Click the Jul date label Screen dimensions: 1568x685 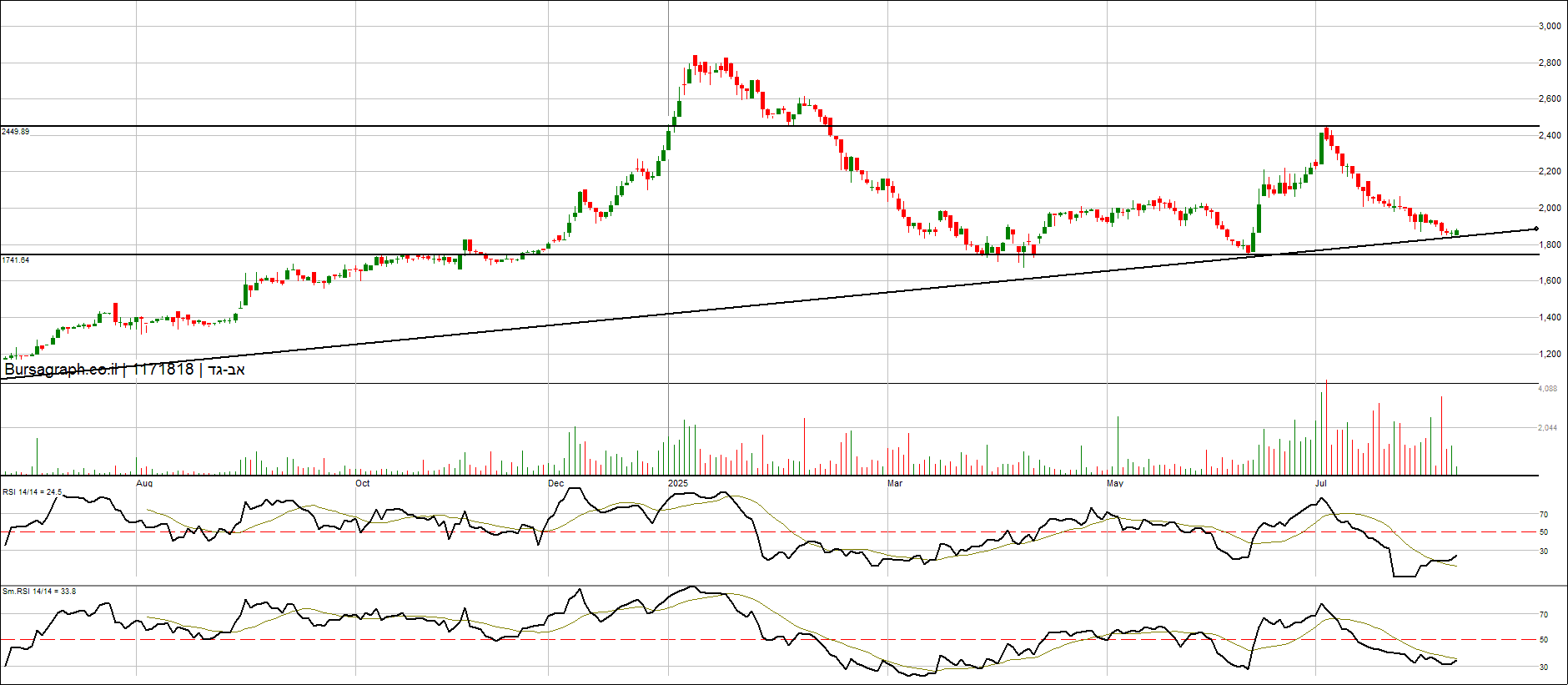coord(1321,483)
